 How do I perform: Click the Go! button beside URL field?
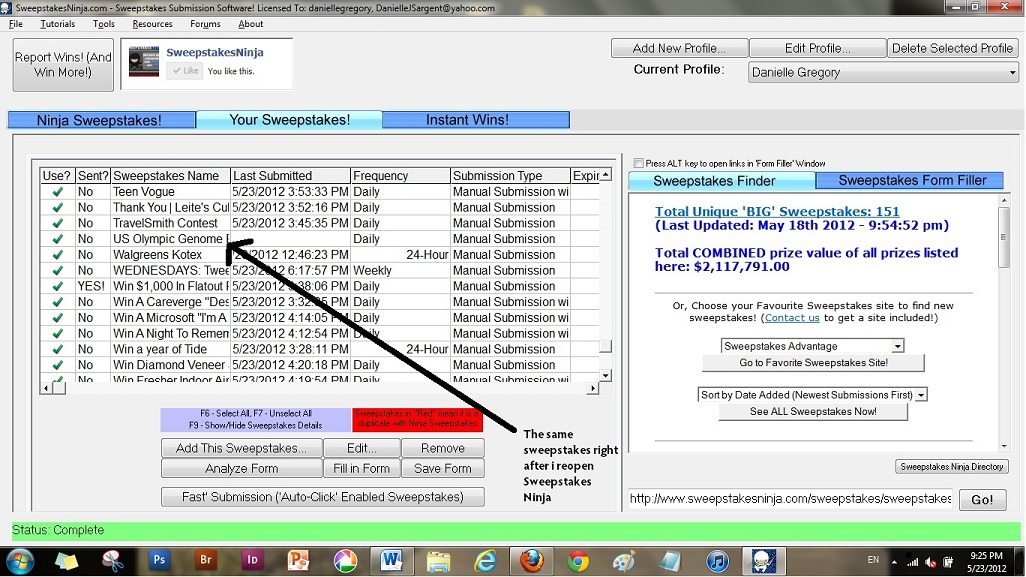tap(982, 500)
